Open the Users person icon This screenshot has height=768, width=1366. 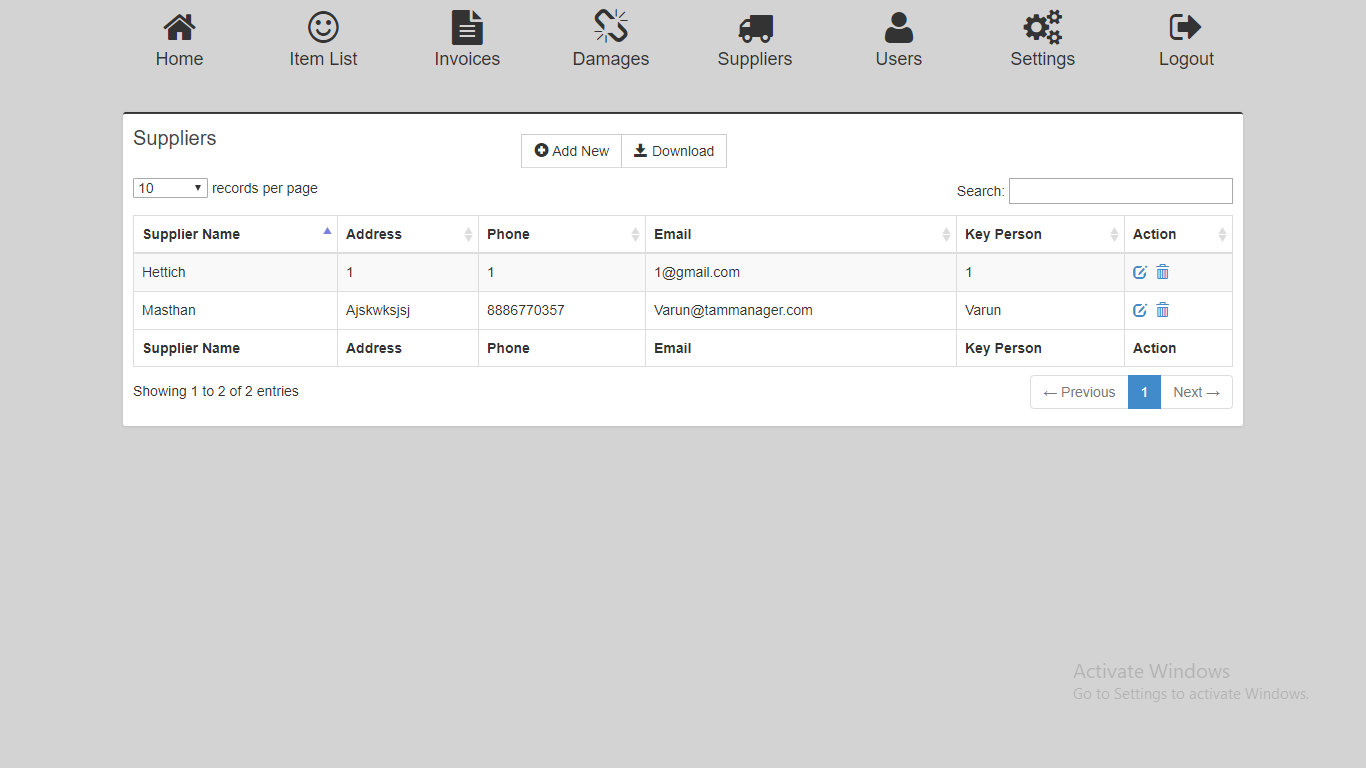point(898,28)
